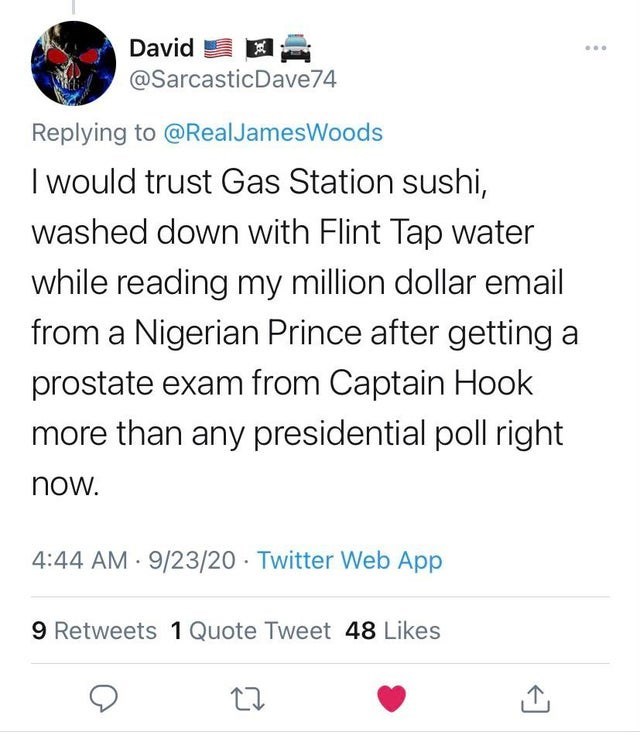
Task: Click the 4:44 AM timestamp
Action: point(81,561)
